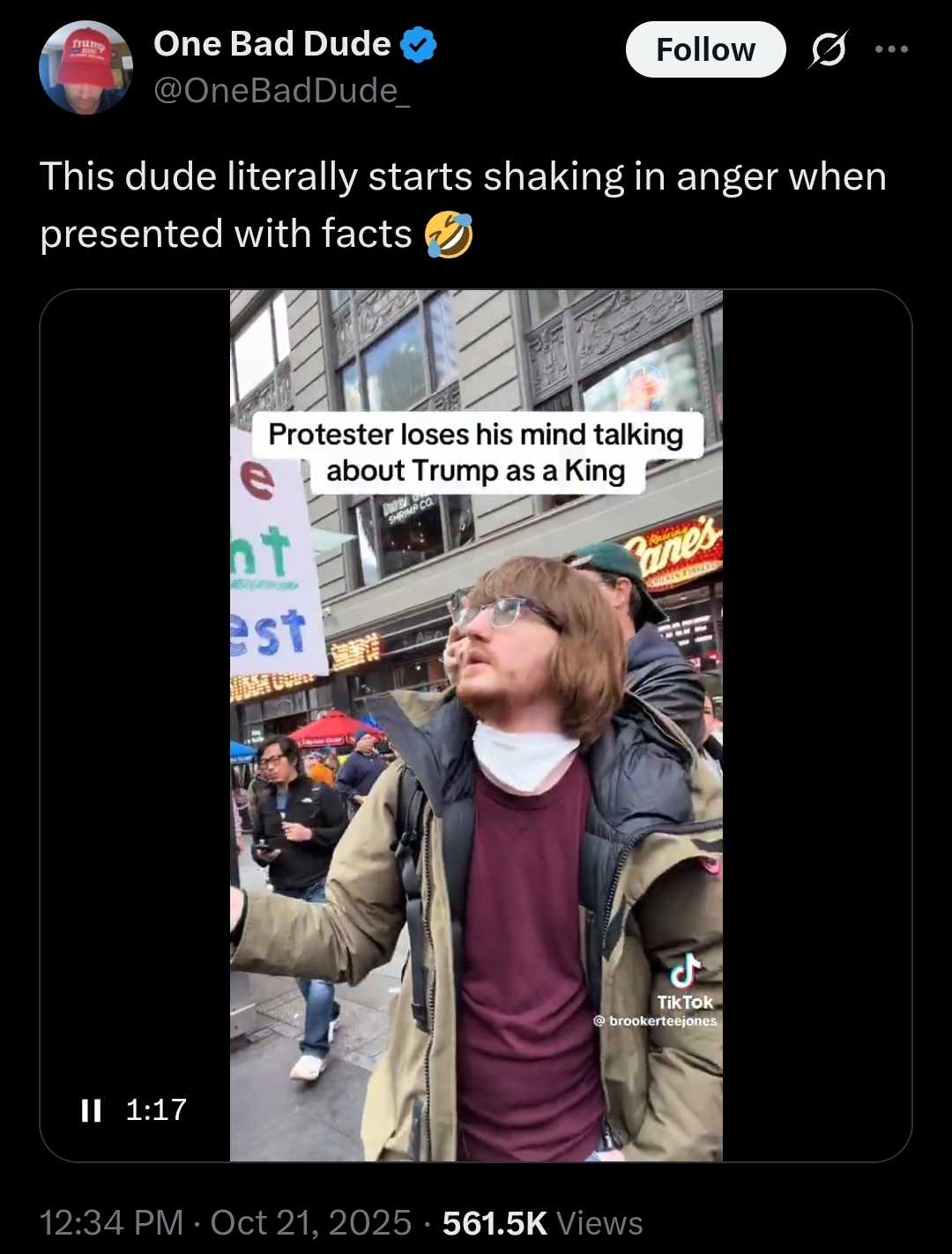The height and width of the screenshot is (1254, 952).
Task: Pause the playing video
Action: click(x=91, y=1109)
